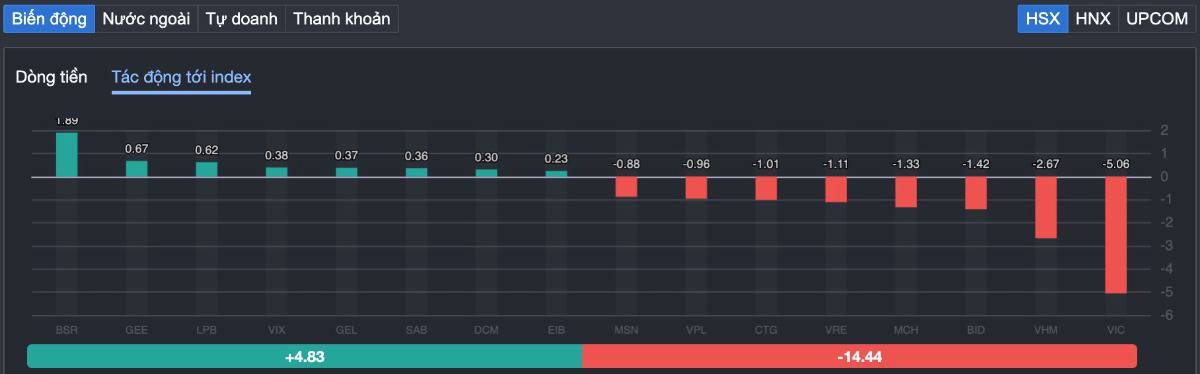
Task: Click the VPL ticker label
Action: click(x=696, y=329)
